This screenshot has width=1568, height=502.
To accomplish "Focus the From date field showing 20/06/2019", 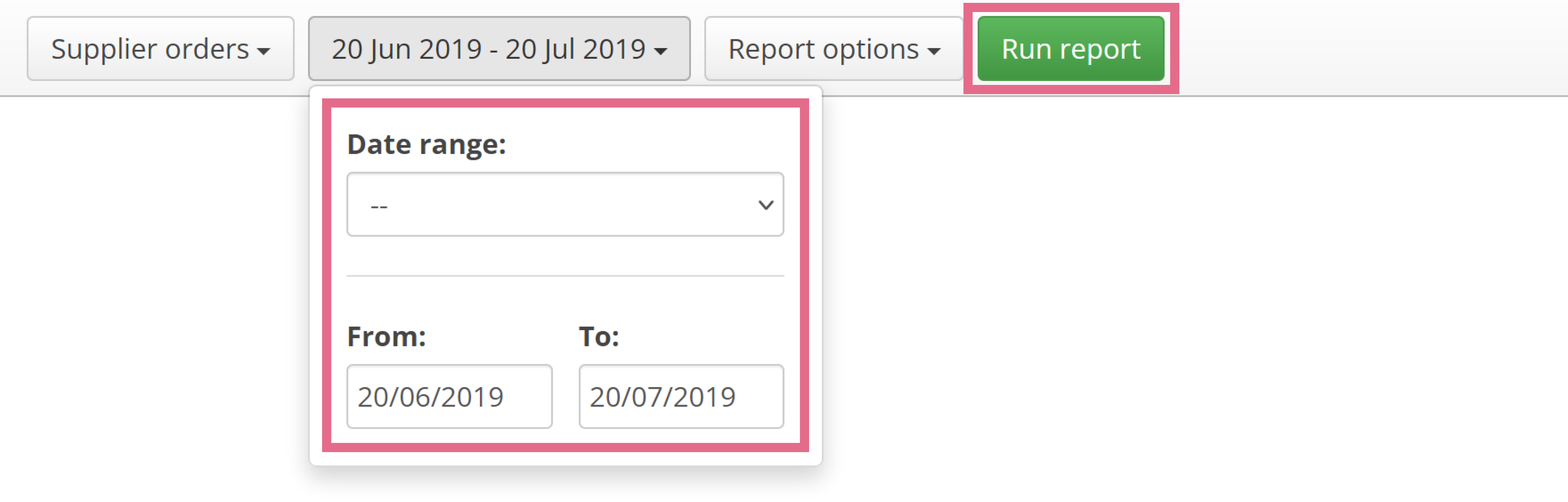I will pyautogui.click(x=449, y=397).
